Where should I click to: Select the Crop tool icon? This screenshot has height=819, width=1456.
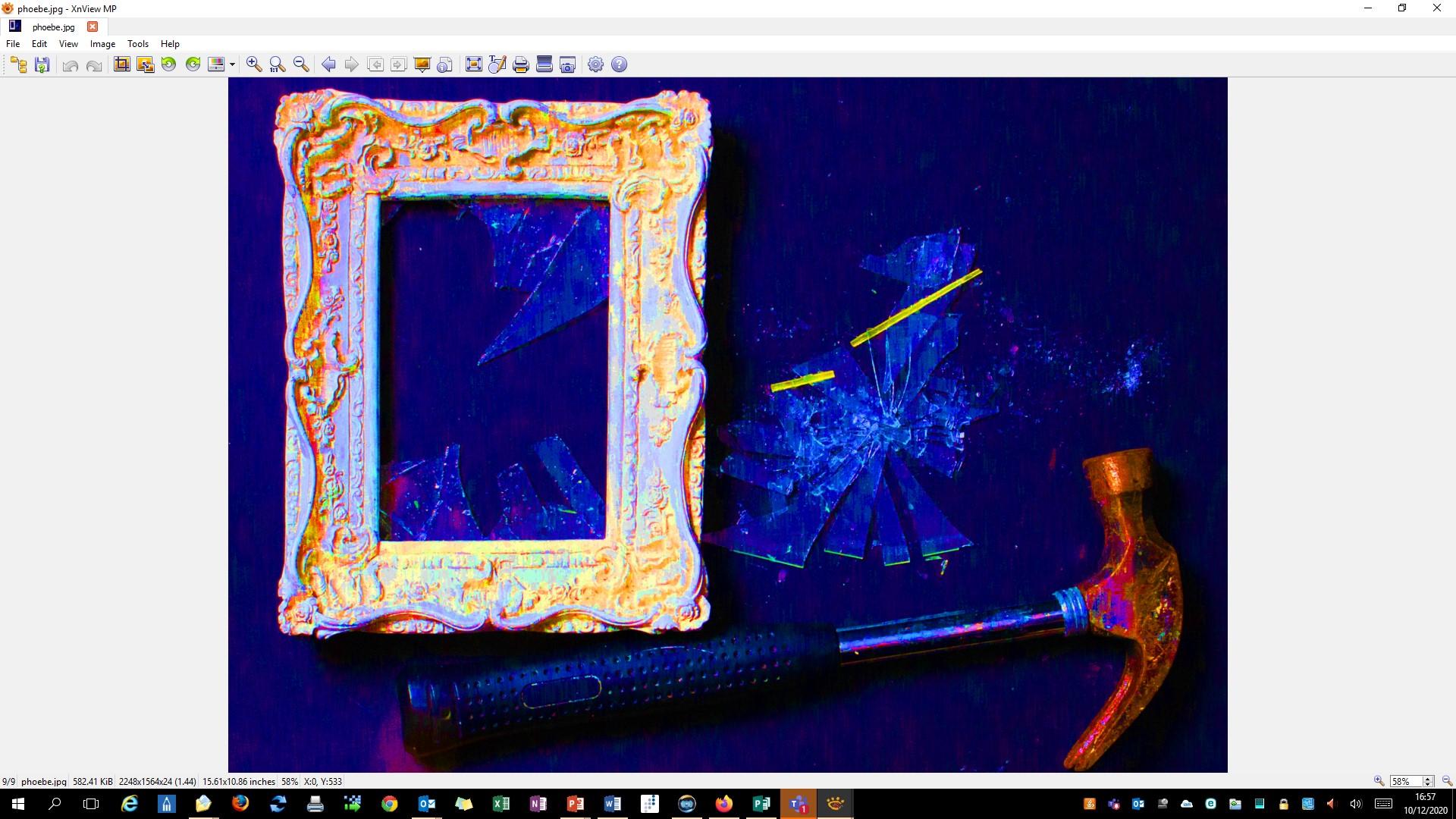pos(121,64)
